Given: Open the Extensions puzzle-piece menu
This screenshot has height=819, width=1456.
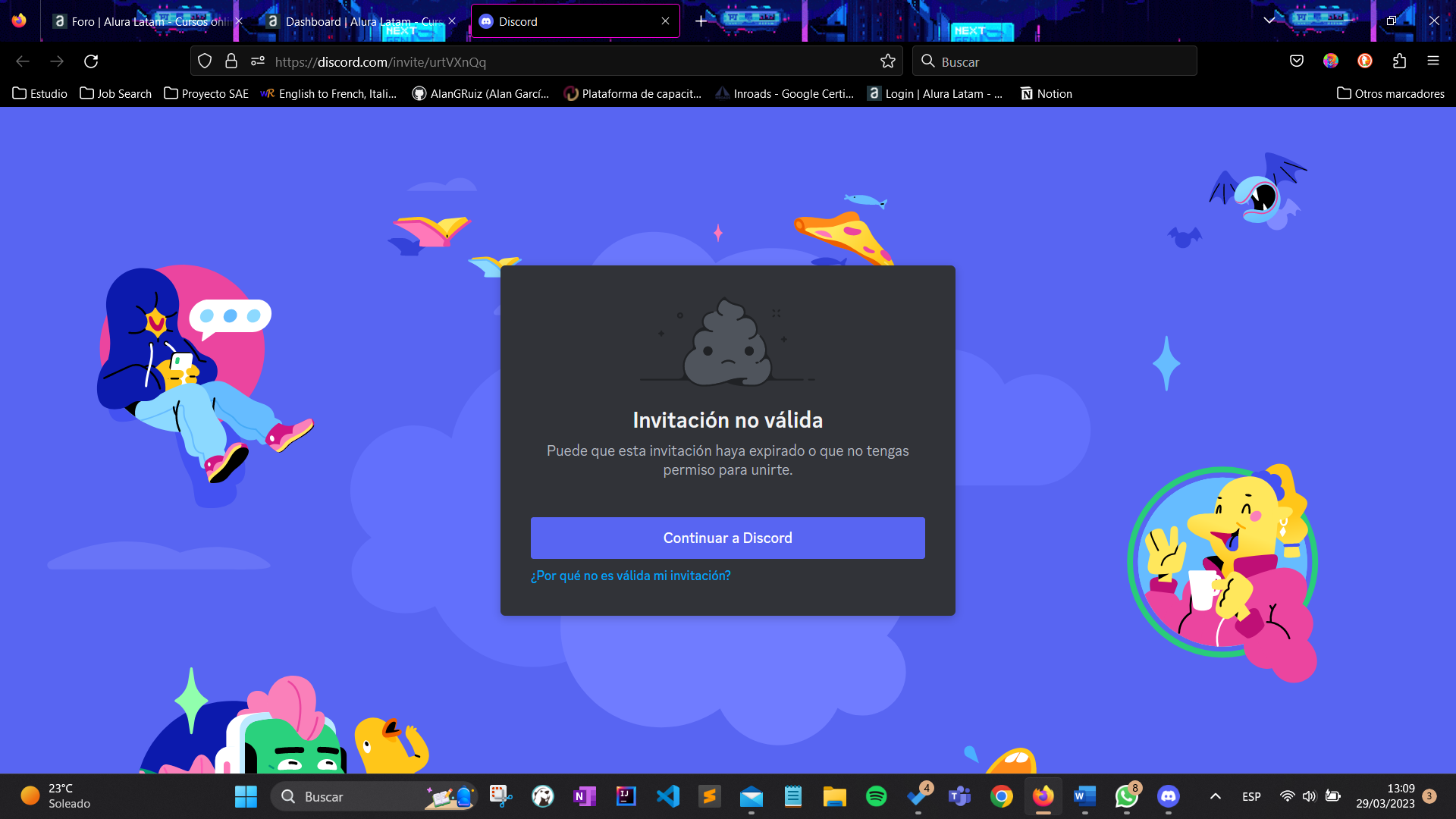Looking at the screenshot, I should coord(1399,61).
